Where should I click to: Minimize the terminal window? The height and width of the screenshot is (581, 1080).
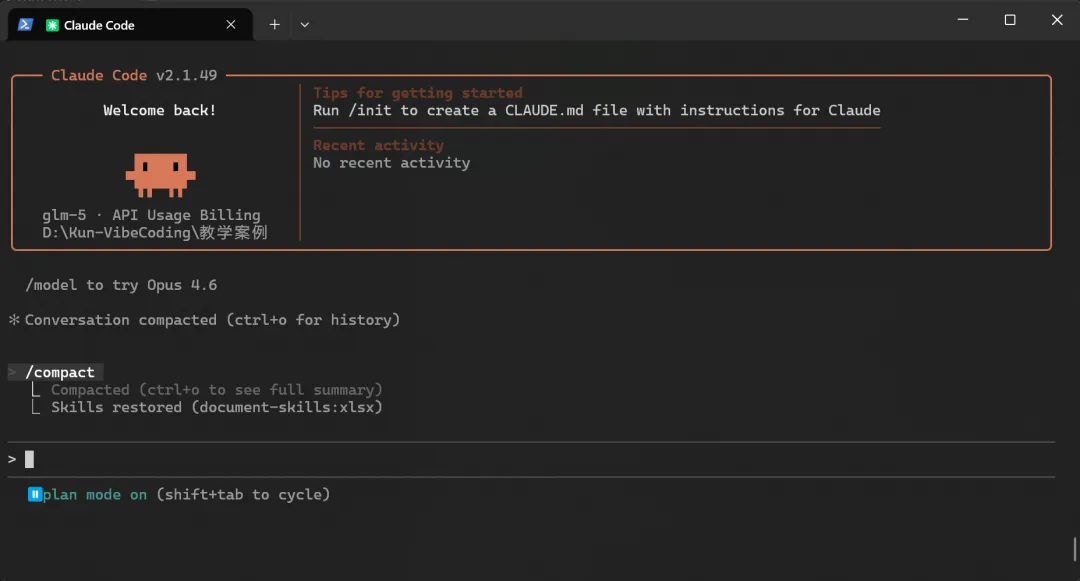pos(963,20)
